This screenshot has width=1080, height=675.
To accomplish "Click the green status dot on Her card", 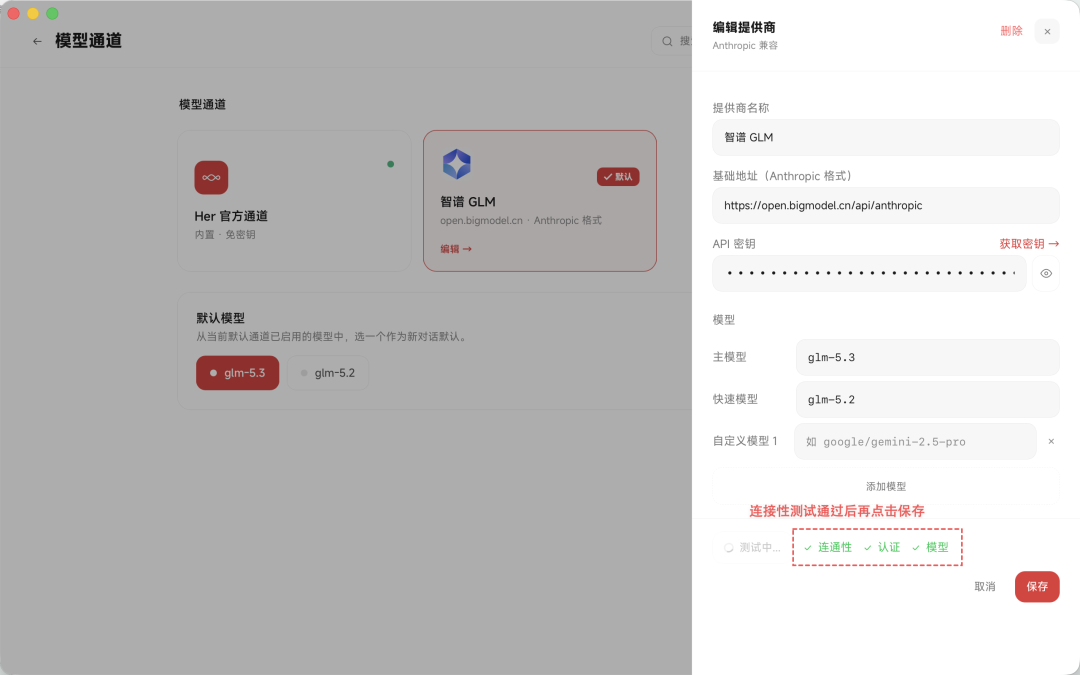I will (x=391, y=164).
